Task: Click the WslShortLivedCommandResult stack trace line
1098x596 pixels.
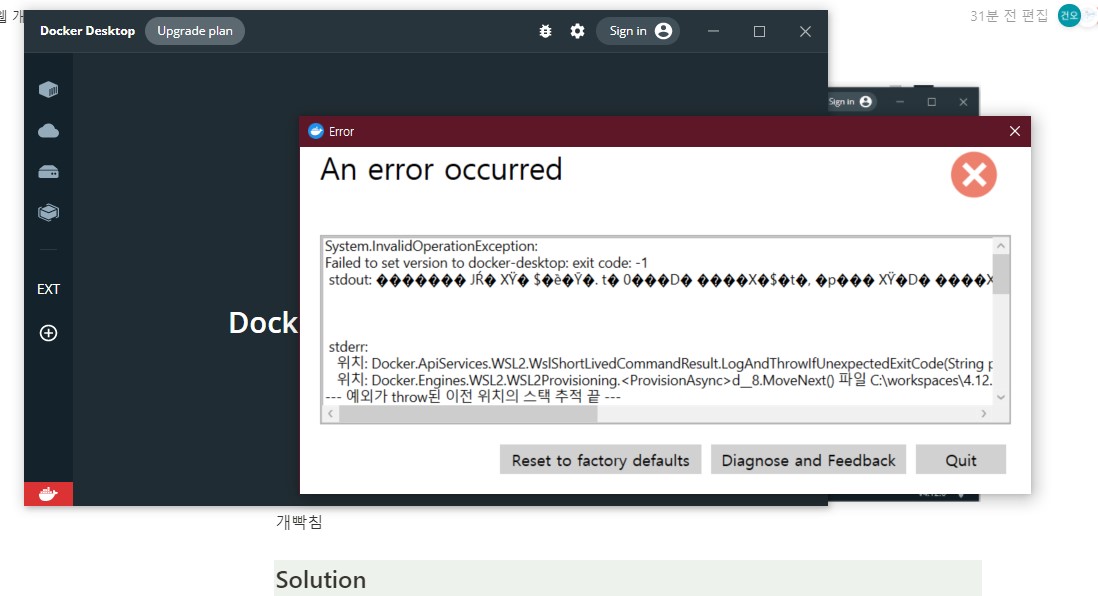Action: click(665, 363)
